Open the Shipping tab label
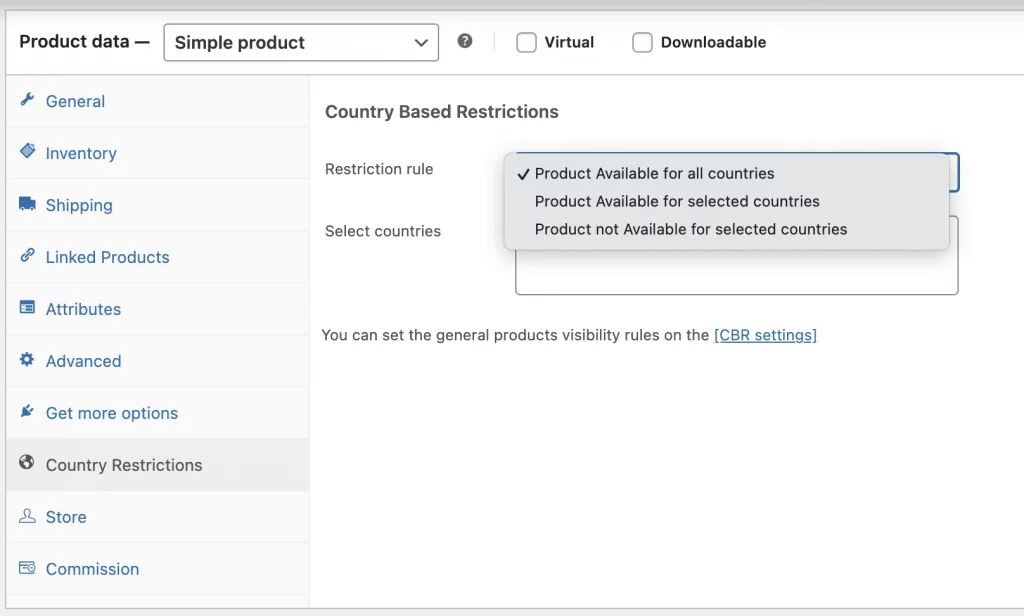Screen dimensions: 1024x616 click(79, 205)
